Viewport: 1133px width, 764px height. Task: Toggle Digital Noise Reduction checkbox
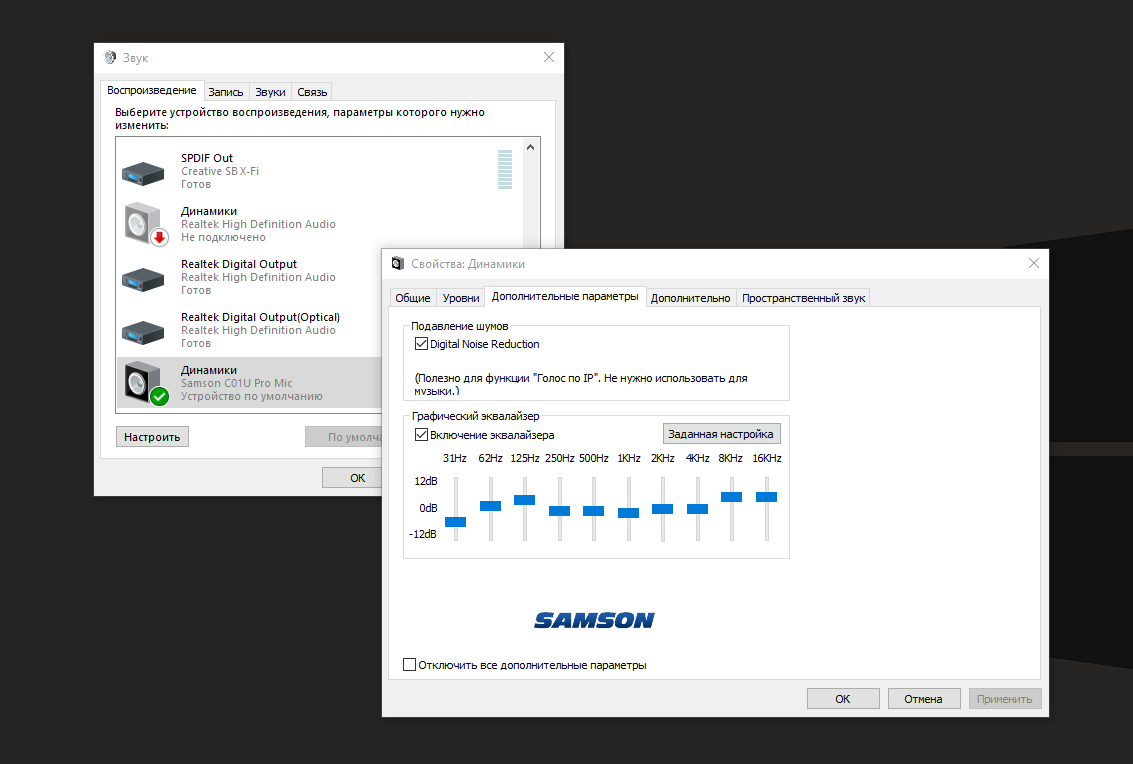tap(421, 344)
